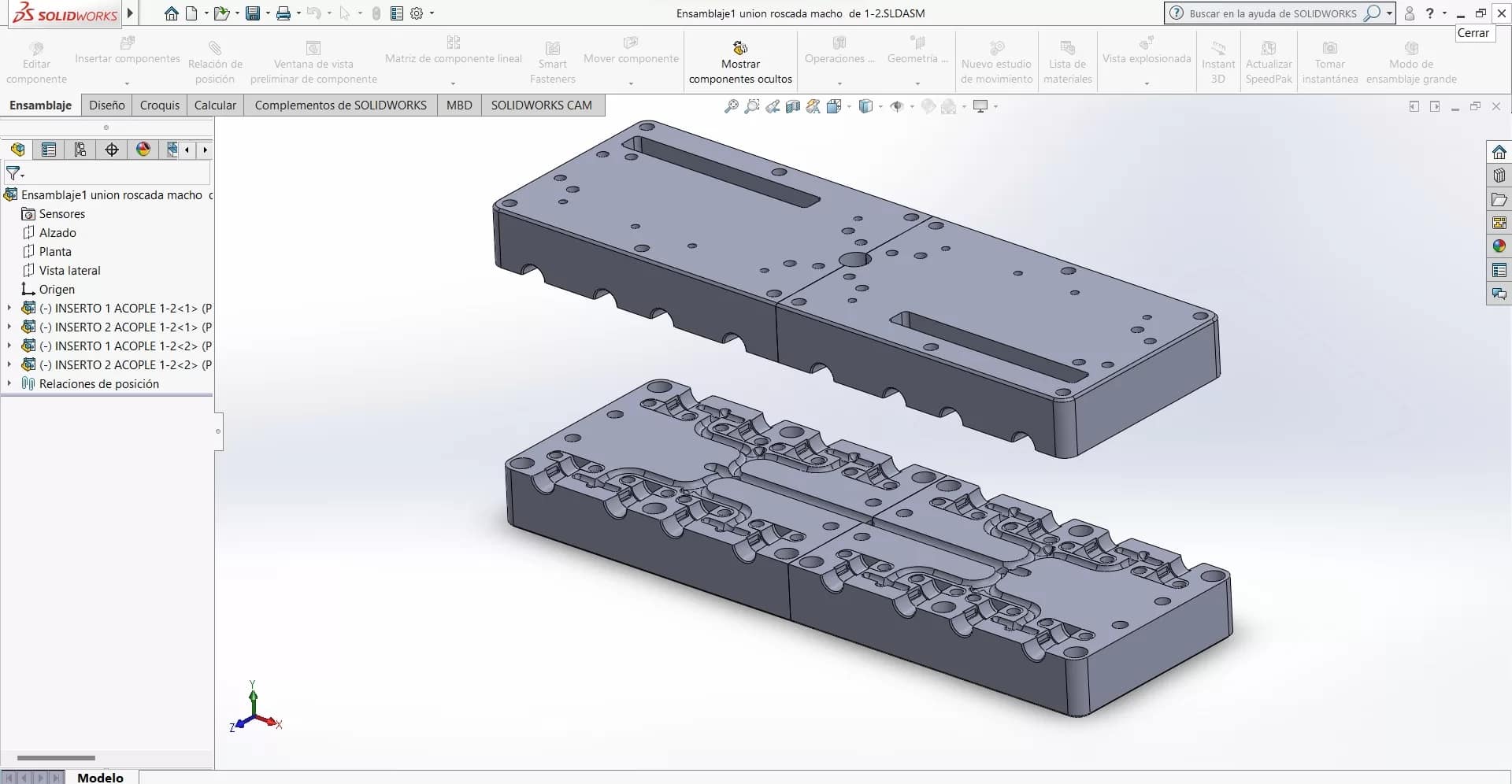Toggle the Hide/Show Items eye icon
Image resolution: width=1512 pixels, height=784 pixels.
pyautogui.click(x=896, y=106)
